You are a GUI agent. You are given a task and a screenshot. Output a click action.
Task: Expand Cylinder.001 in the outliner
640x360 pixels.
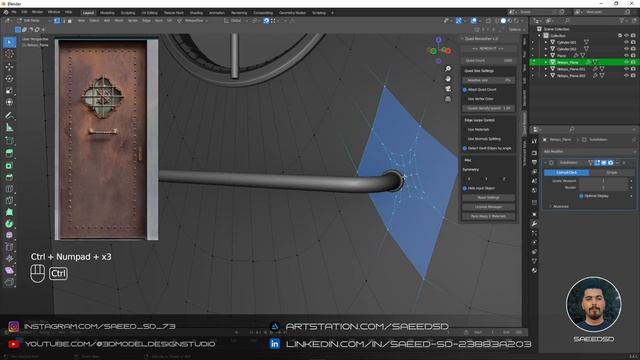click(546, 42)
